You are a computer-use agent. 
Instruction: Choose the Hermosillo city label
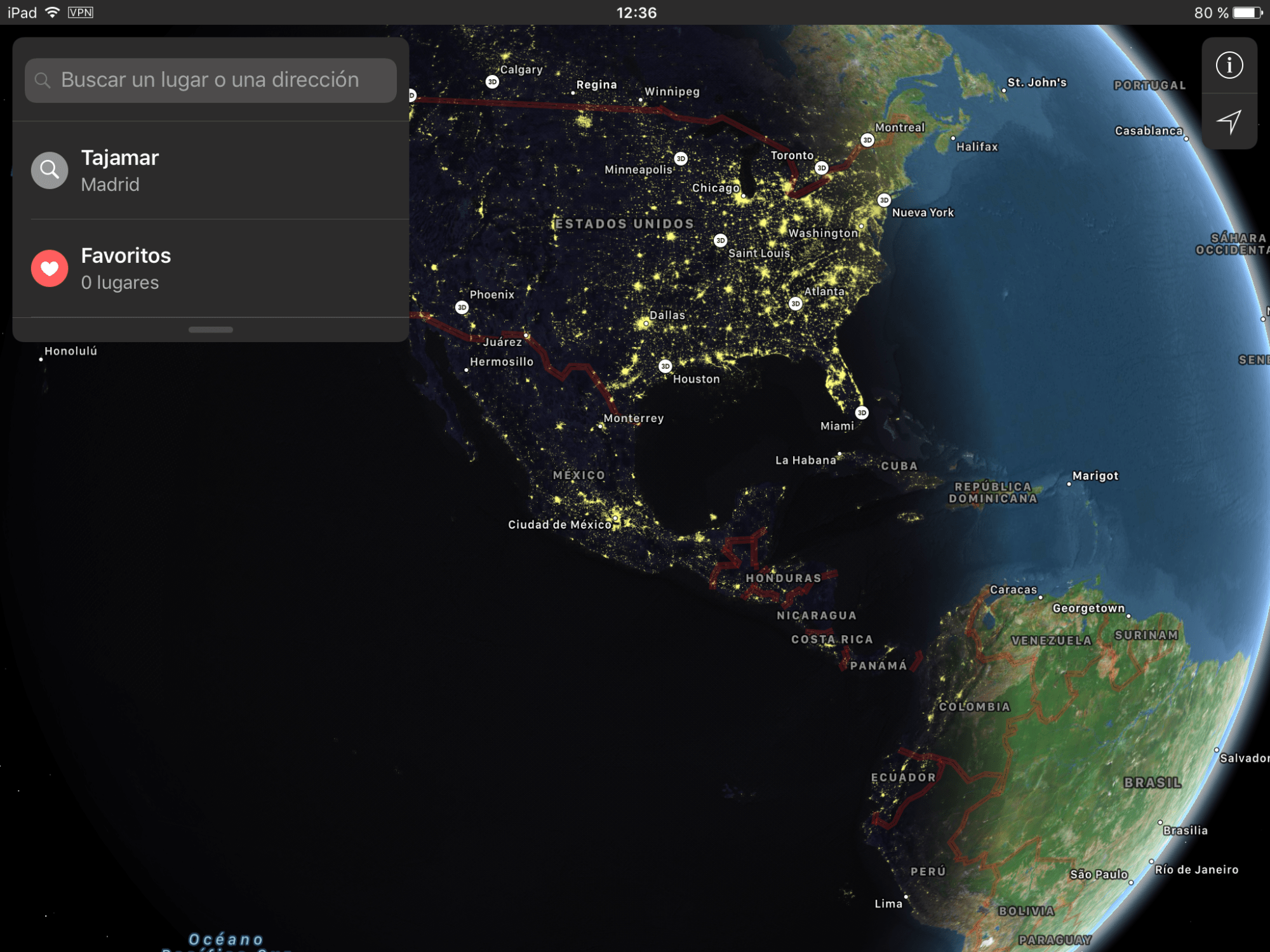[x=502, y=362]
